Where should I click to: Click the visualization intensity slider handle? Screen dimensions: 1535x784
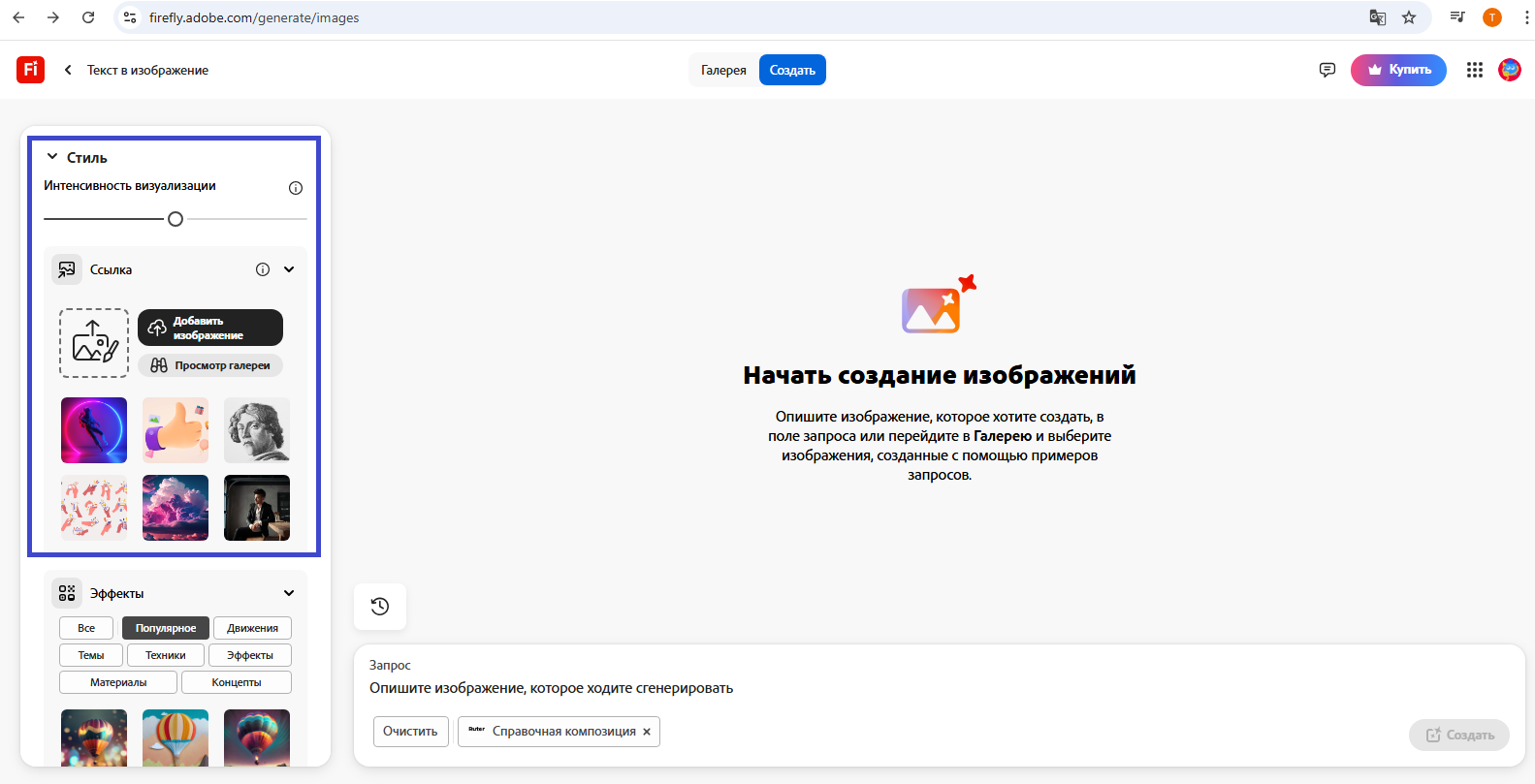tap(176, 219)
